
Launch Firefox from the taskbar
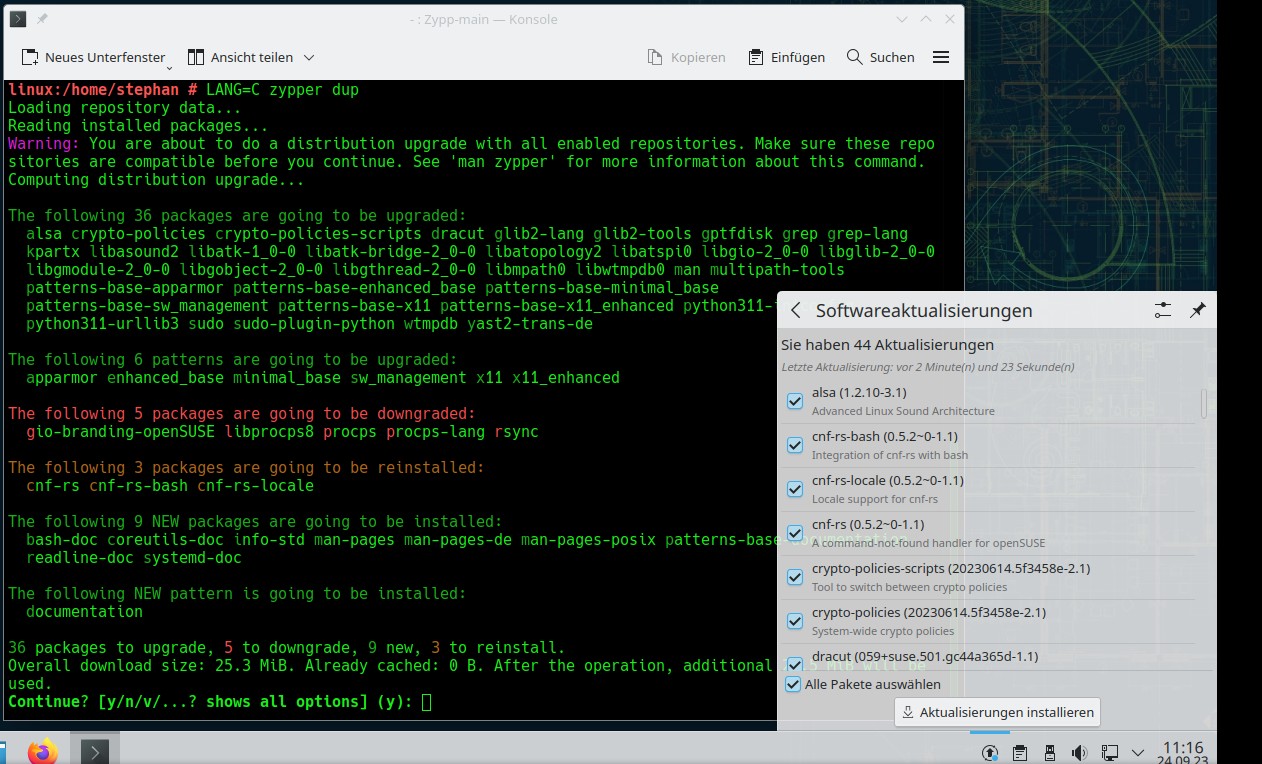(43, 751)
